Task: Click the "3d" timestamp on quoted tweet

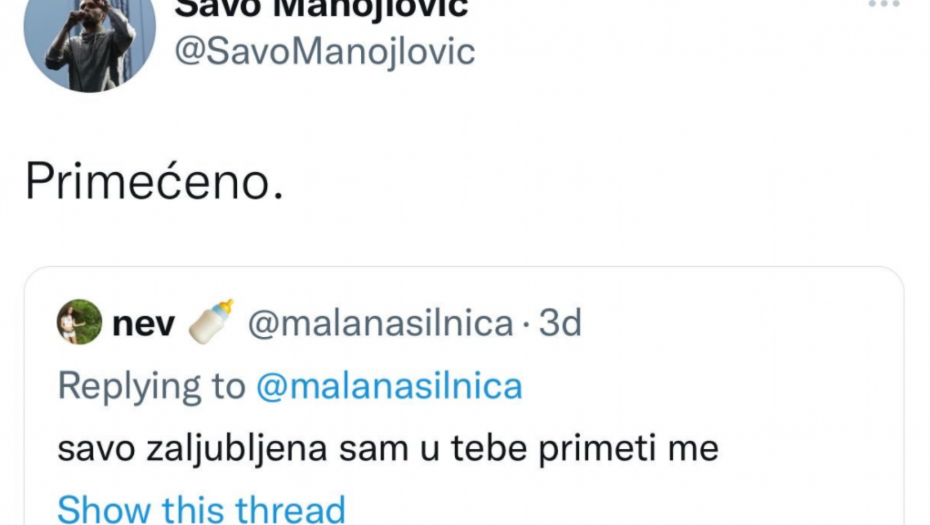Action: pyautogui.click(x=560, y=324)
